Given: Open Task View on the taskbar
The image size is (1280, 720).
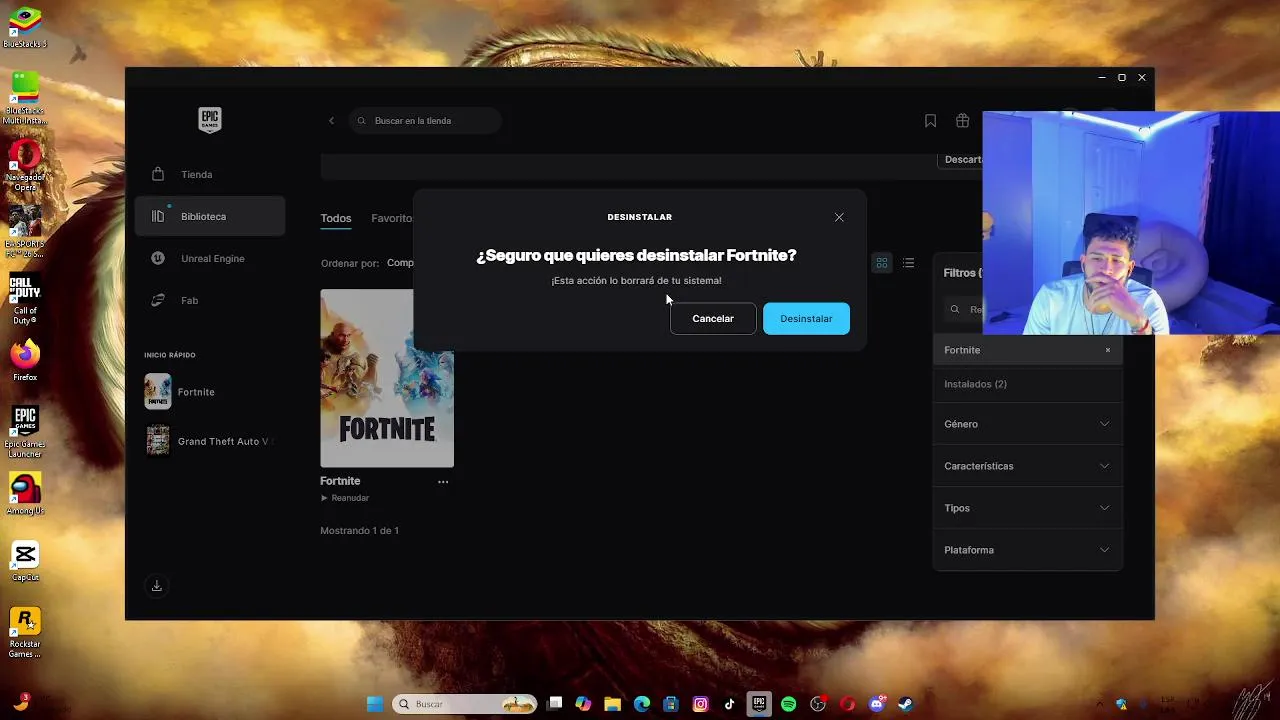Looking at the screenshot, I should click(x=555, y=704).
